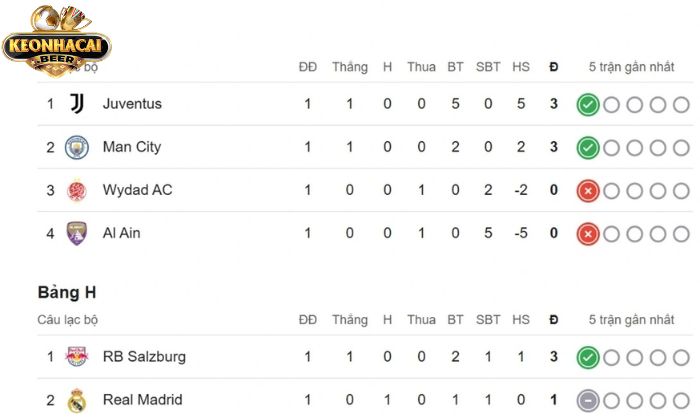The width and height of the screenshot is (700, 420).
Task: Open the Man City team link
Action: 132,148
